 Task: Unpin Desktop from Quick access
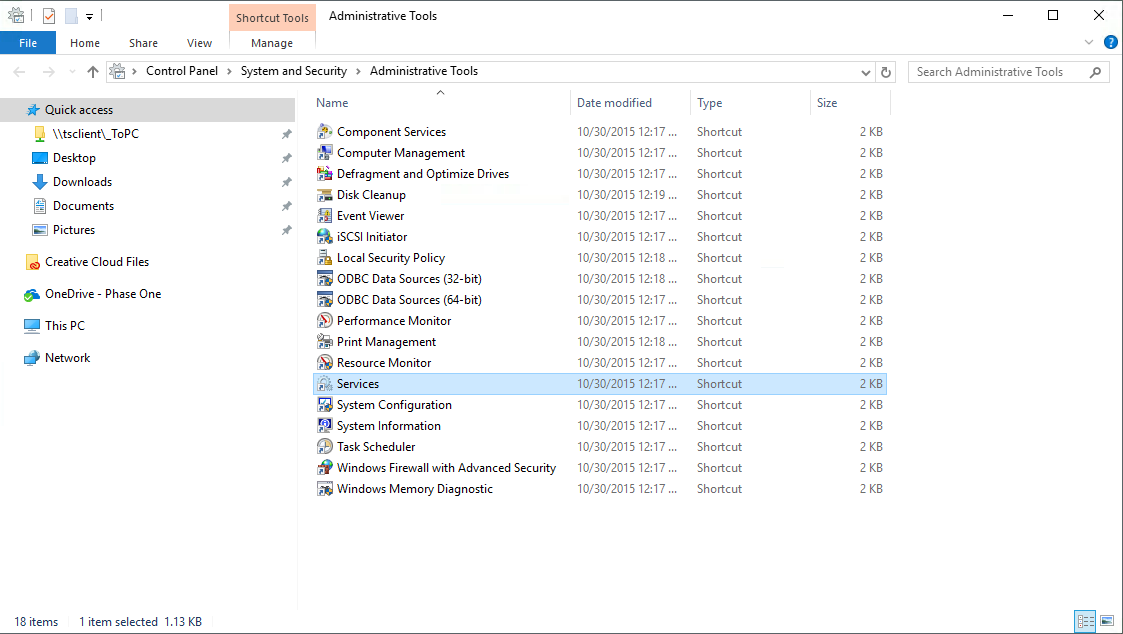pos(286,158)
